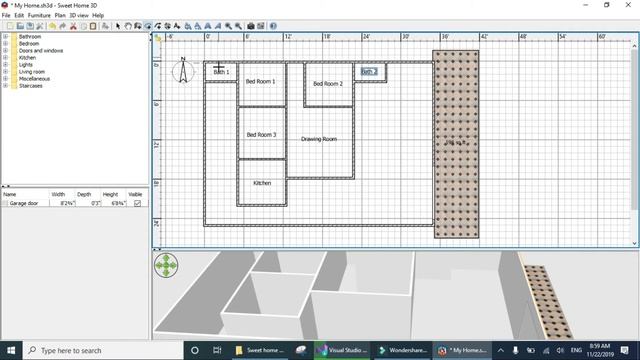Open the Preferences toolbar icon

[x=40, y=26]
